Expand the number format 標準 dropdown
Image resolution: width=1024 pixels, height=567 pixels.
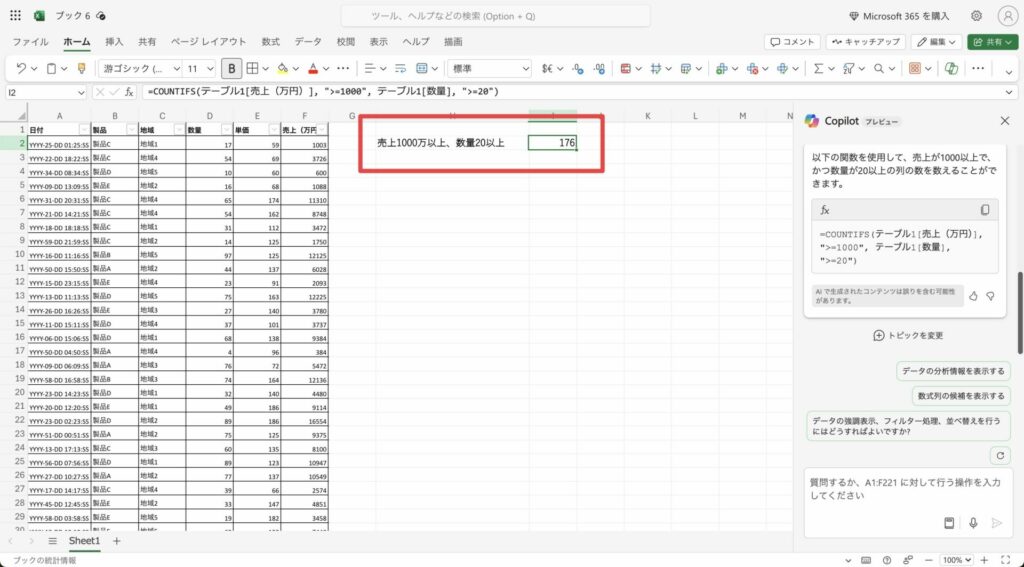(490, 69)
